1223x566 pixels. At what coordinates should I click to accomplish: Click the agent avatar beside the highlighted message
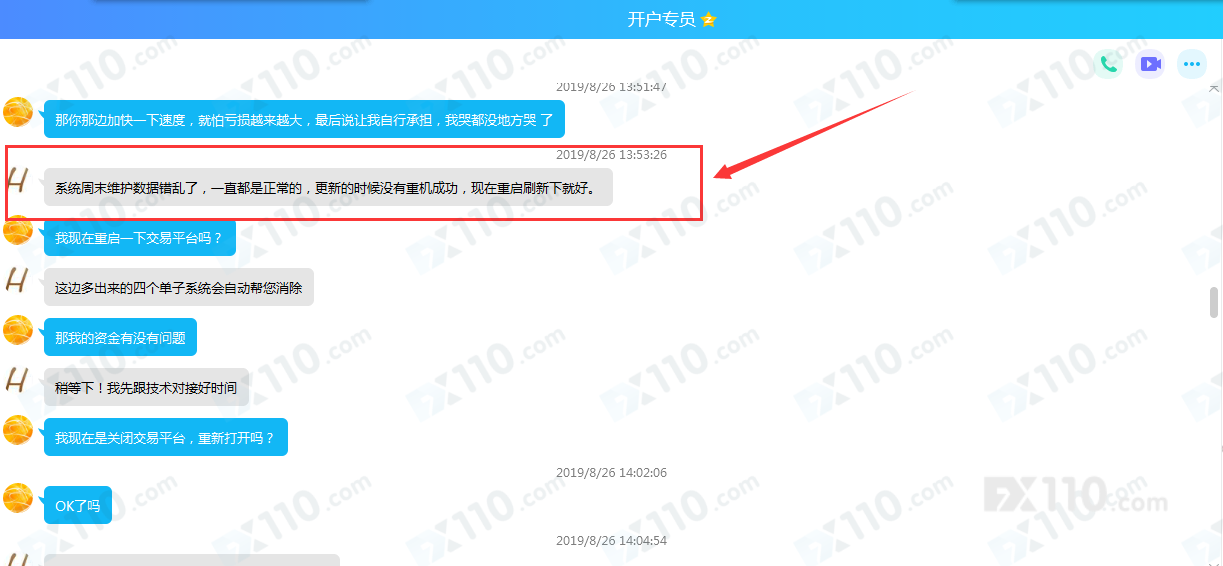tap(17, 181)
